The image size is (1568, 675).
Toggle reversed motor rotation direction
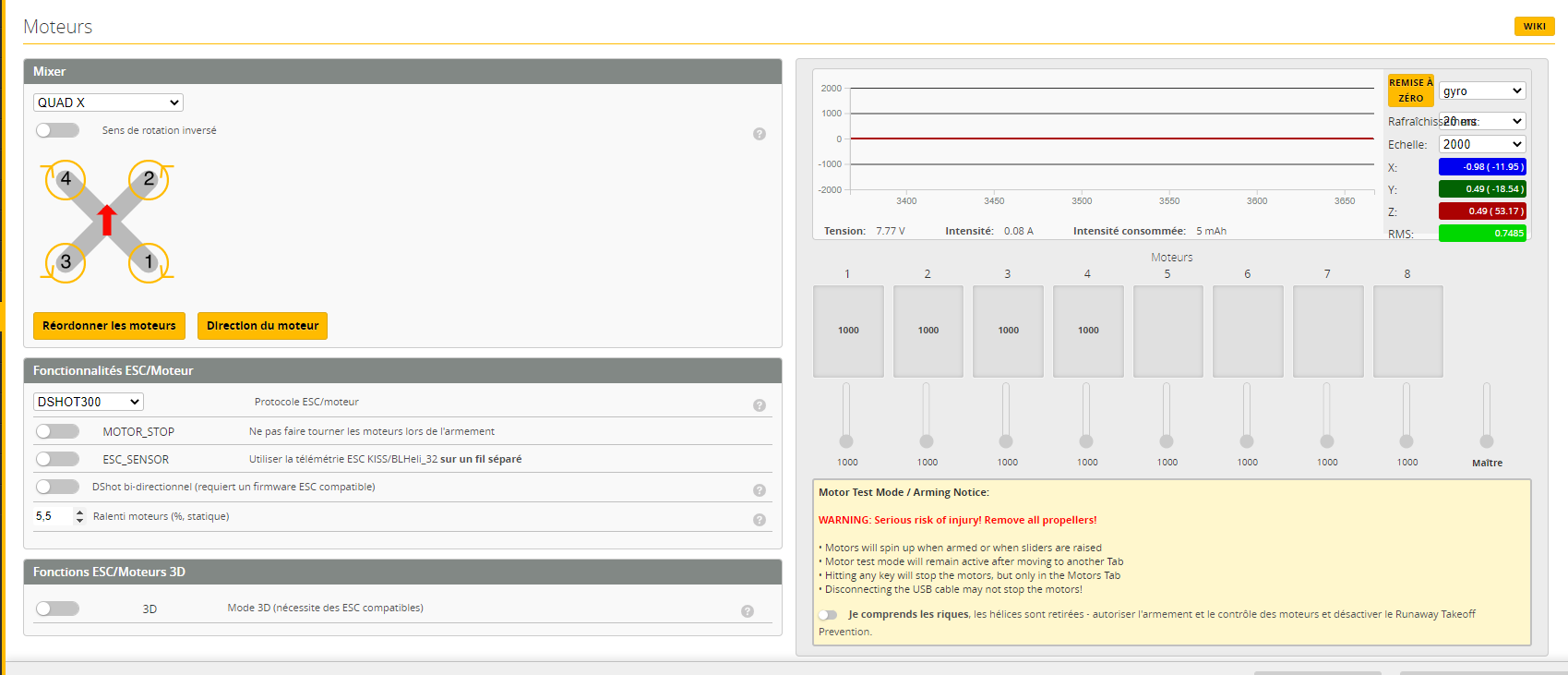coord(57,130)
